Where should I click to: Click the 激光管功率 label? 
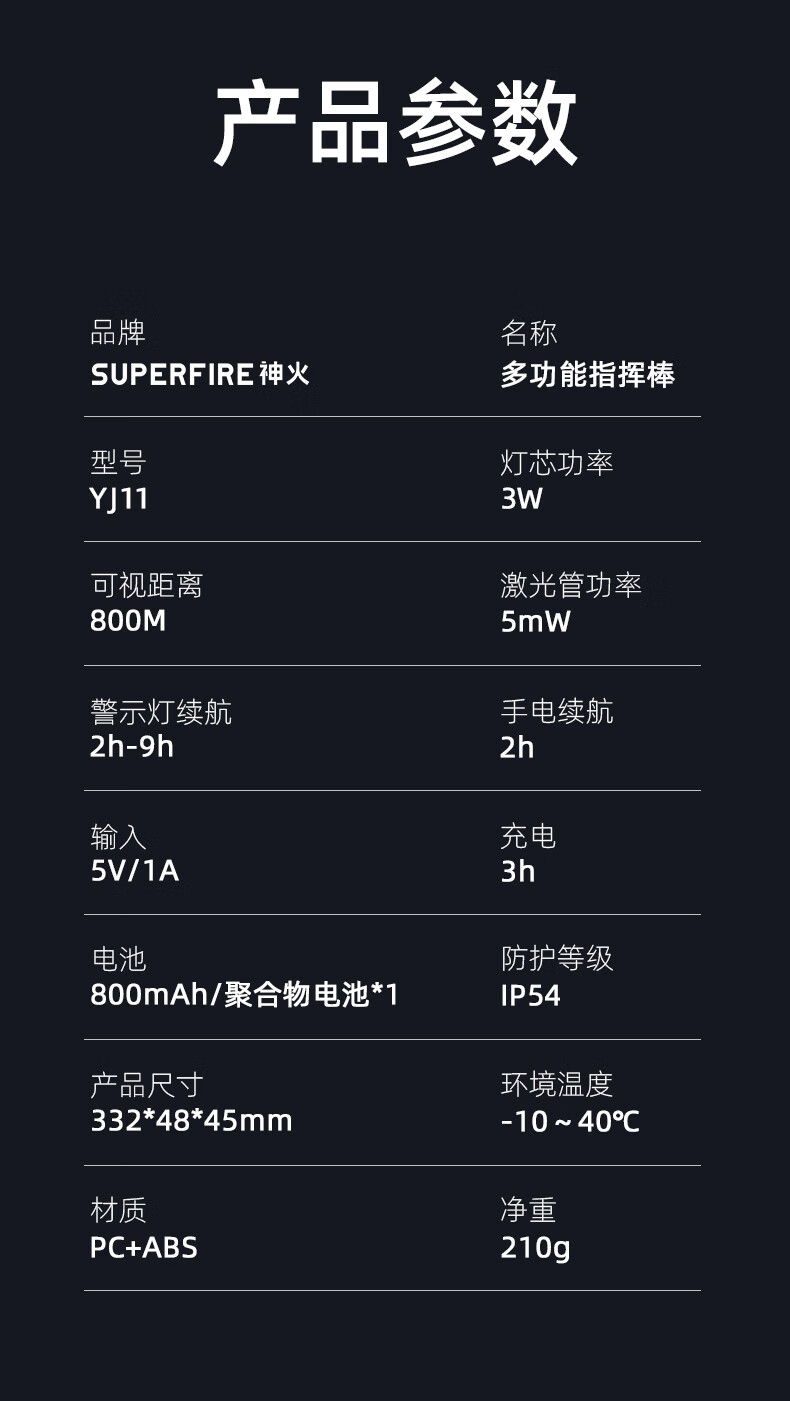point(570,586)
